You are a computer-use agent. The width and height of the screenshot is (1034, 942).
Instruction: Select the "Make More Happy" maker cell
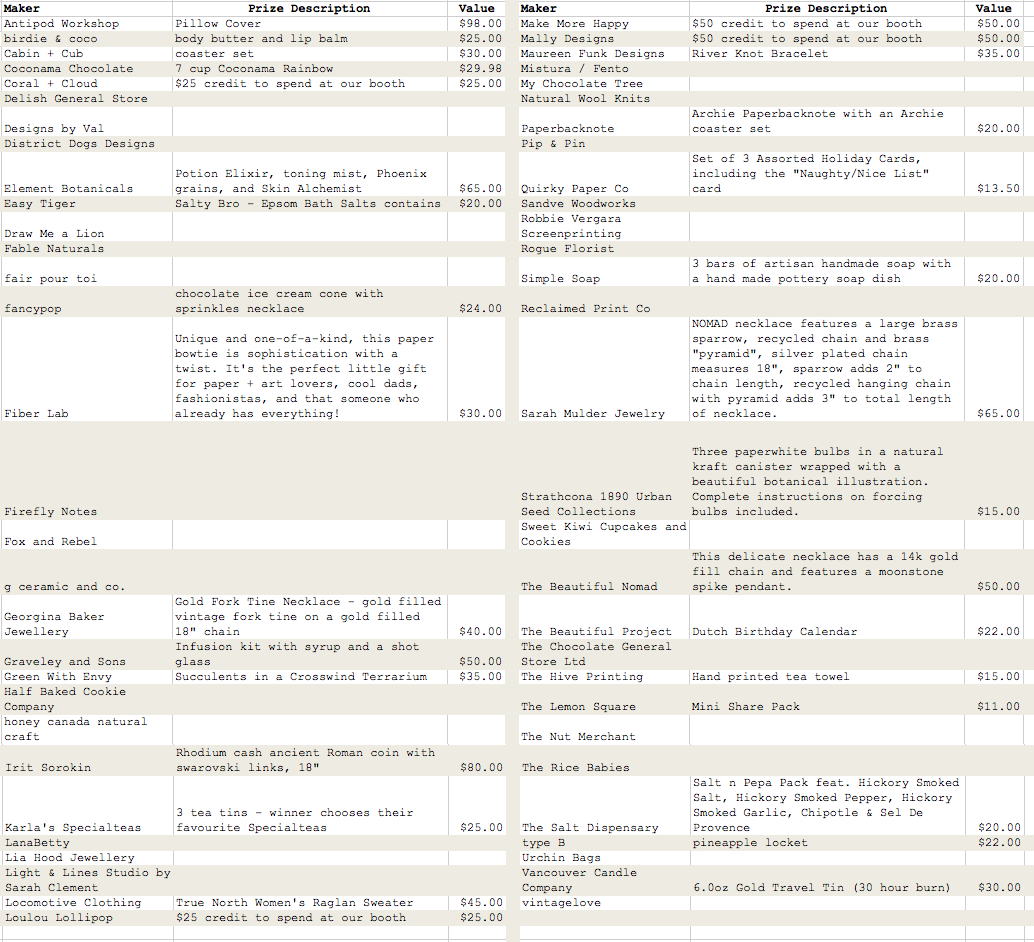[x=604, y=24]
